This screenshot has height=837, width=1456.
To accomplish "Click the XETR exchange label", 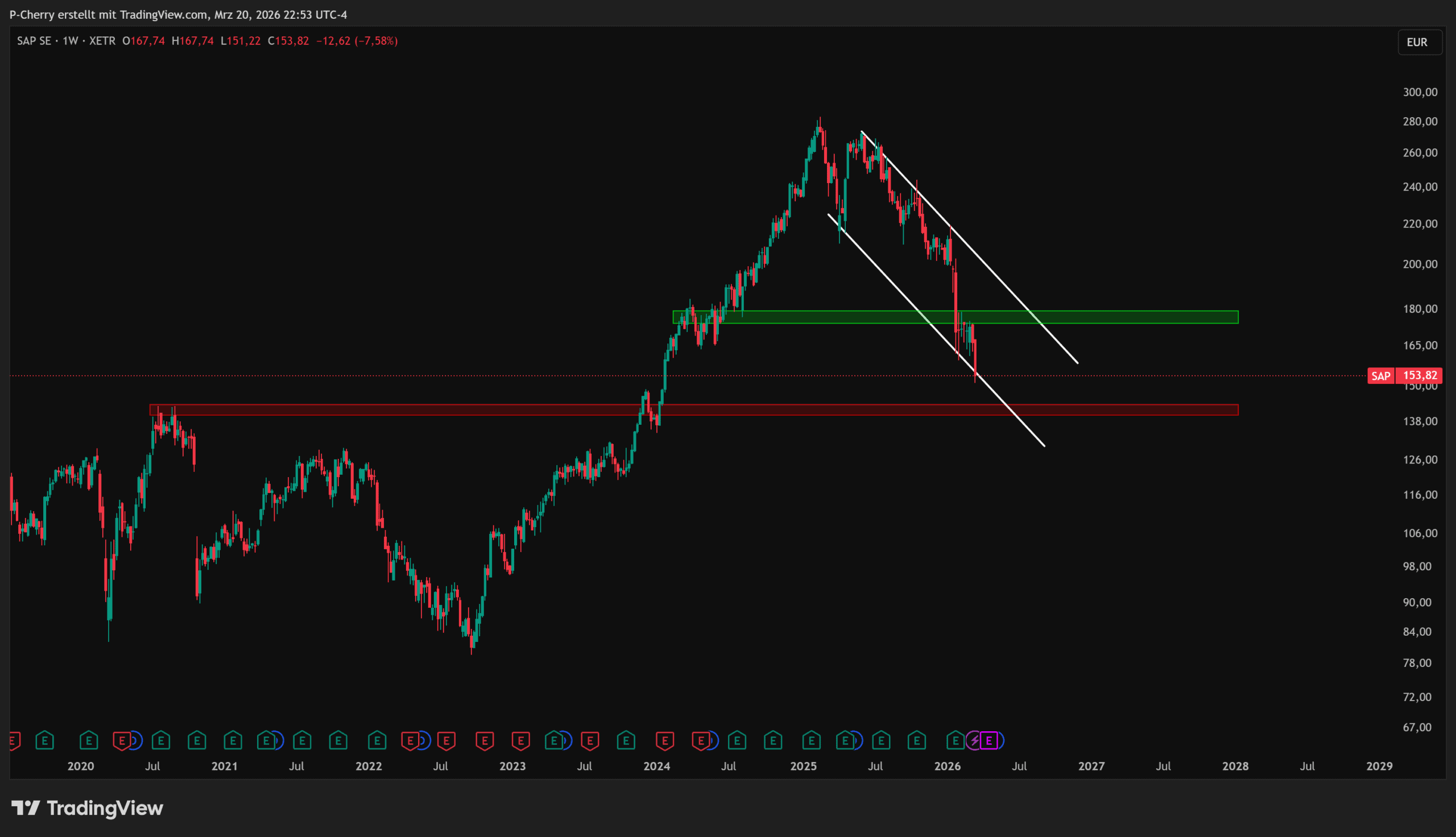I will coord(102,41).
